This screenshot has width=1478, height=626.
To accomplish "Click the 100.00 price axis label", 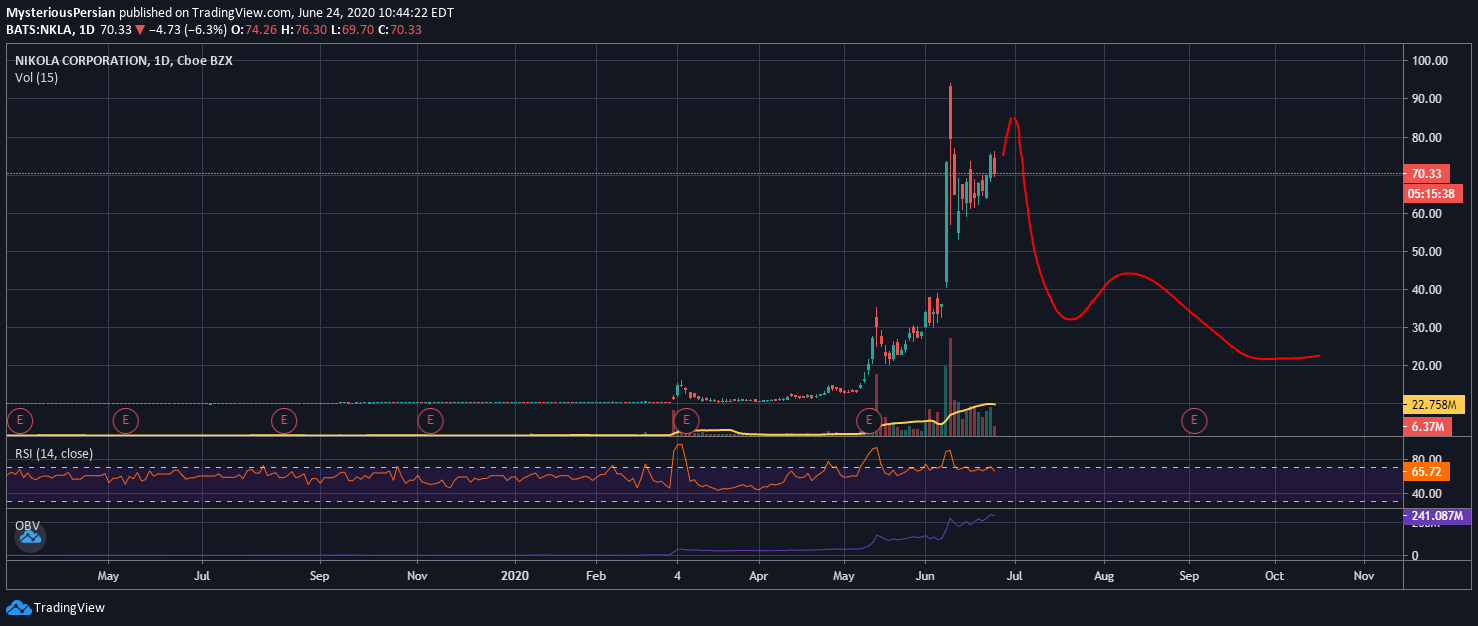I will 1430,61.
